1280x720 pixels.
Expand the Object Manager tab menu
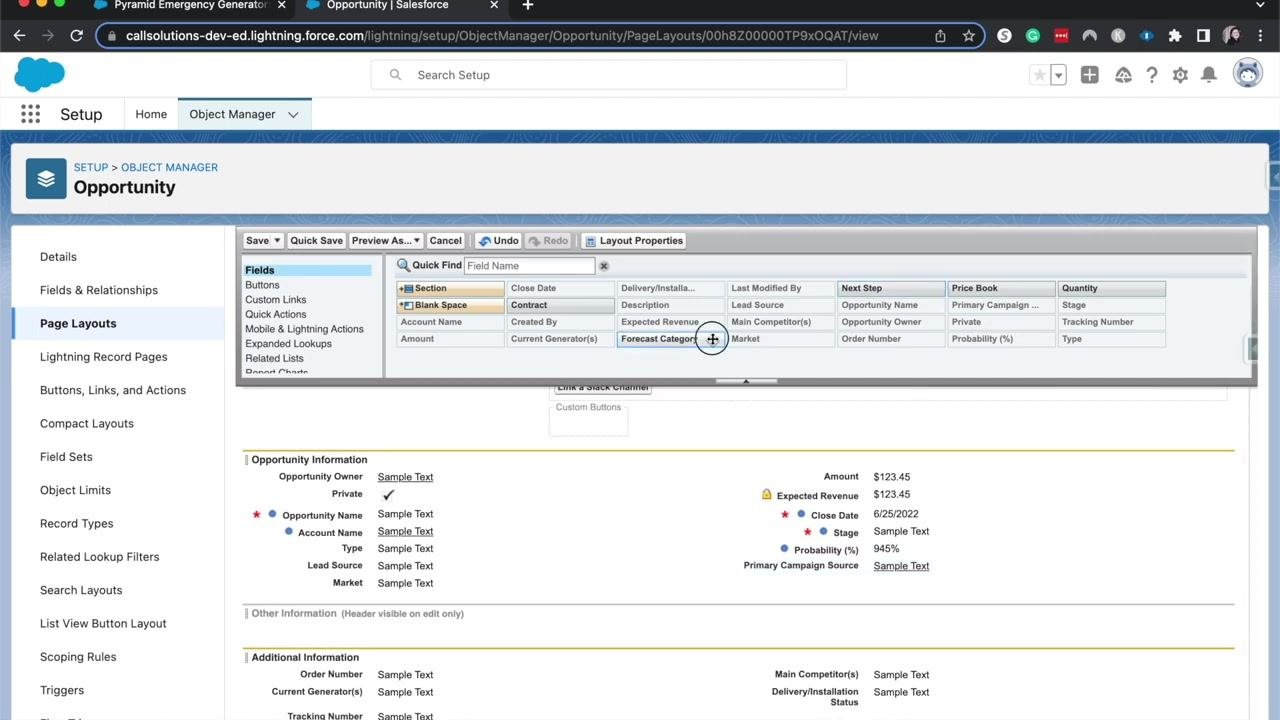pos(293,115)
